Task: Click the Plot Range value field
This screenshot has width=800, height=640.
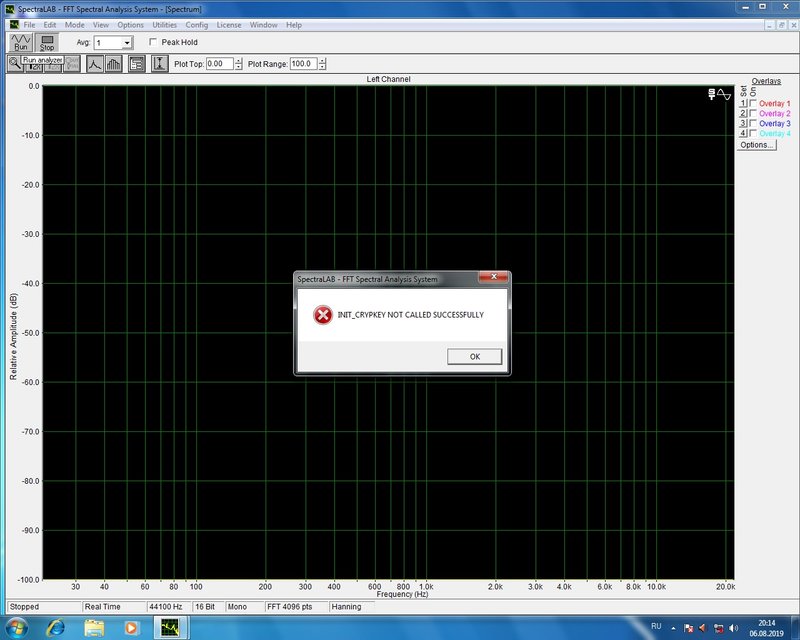Action: pos(304,64)
